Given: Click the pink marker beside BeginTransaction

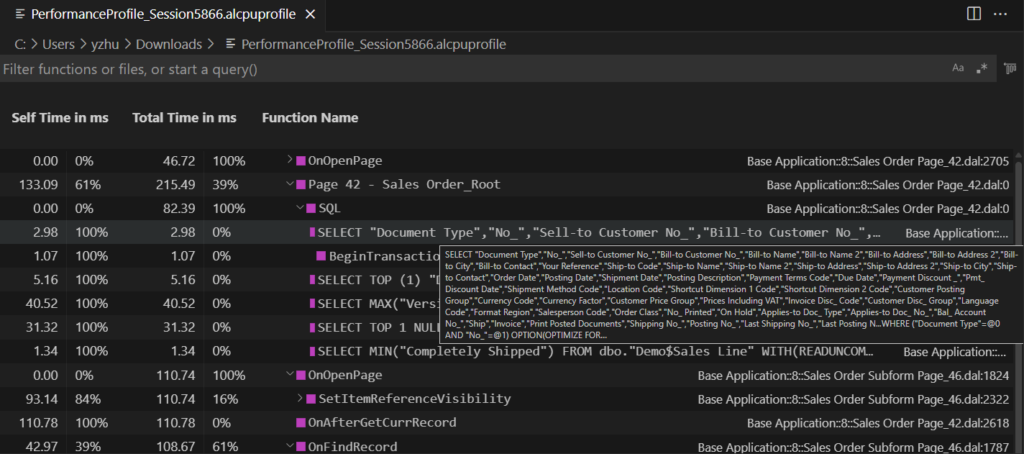Looking at the screenshot, I should pyautogui.click(x=321, y=256).
